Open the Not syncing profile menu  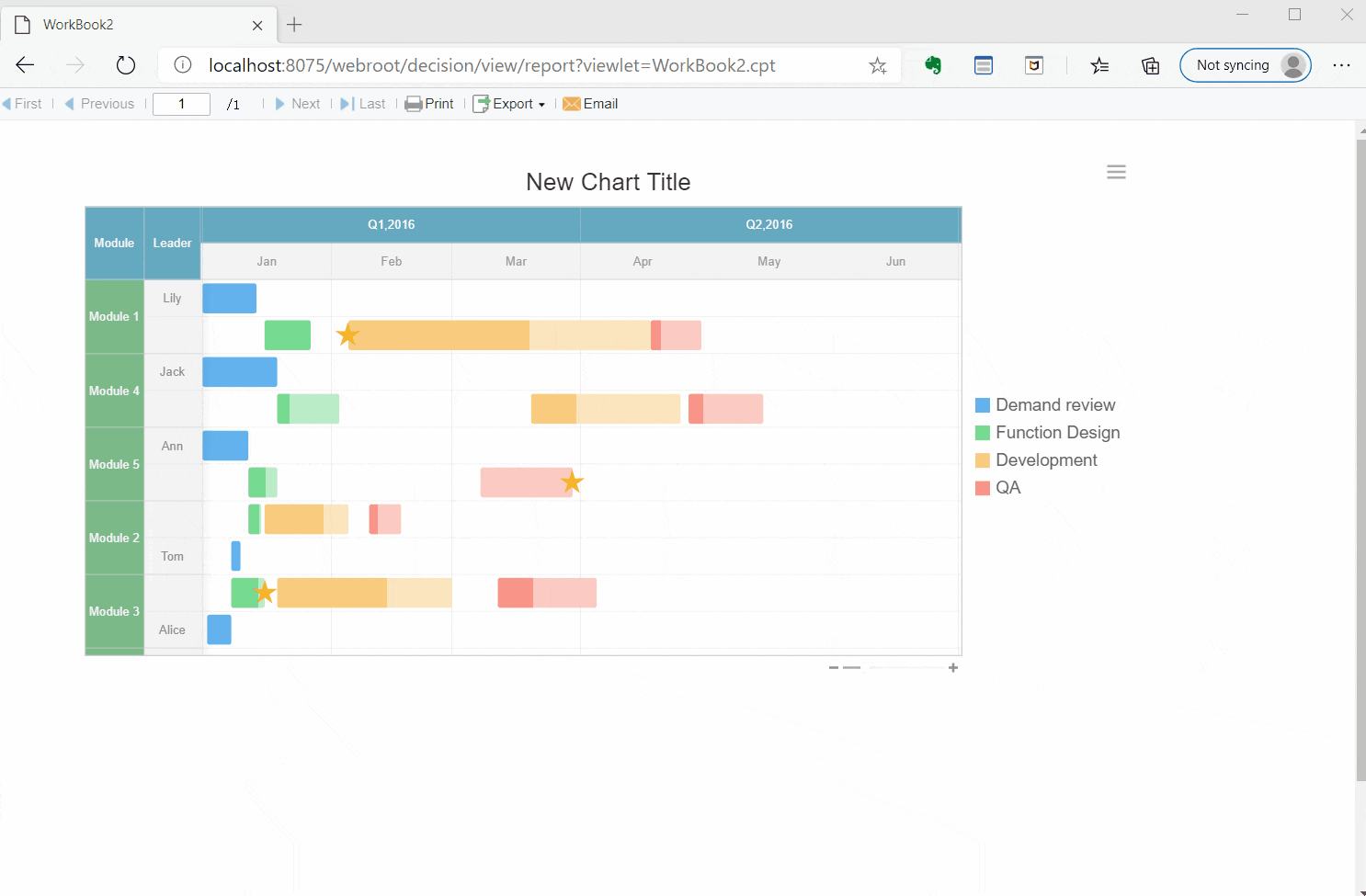point(1246,64)
